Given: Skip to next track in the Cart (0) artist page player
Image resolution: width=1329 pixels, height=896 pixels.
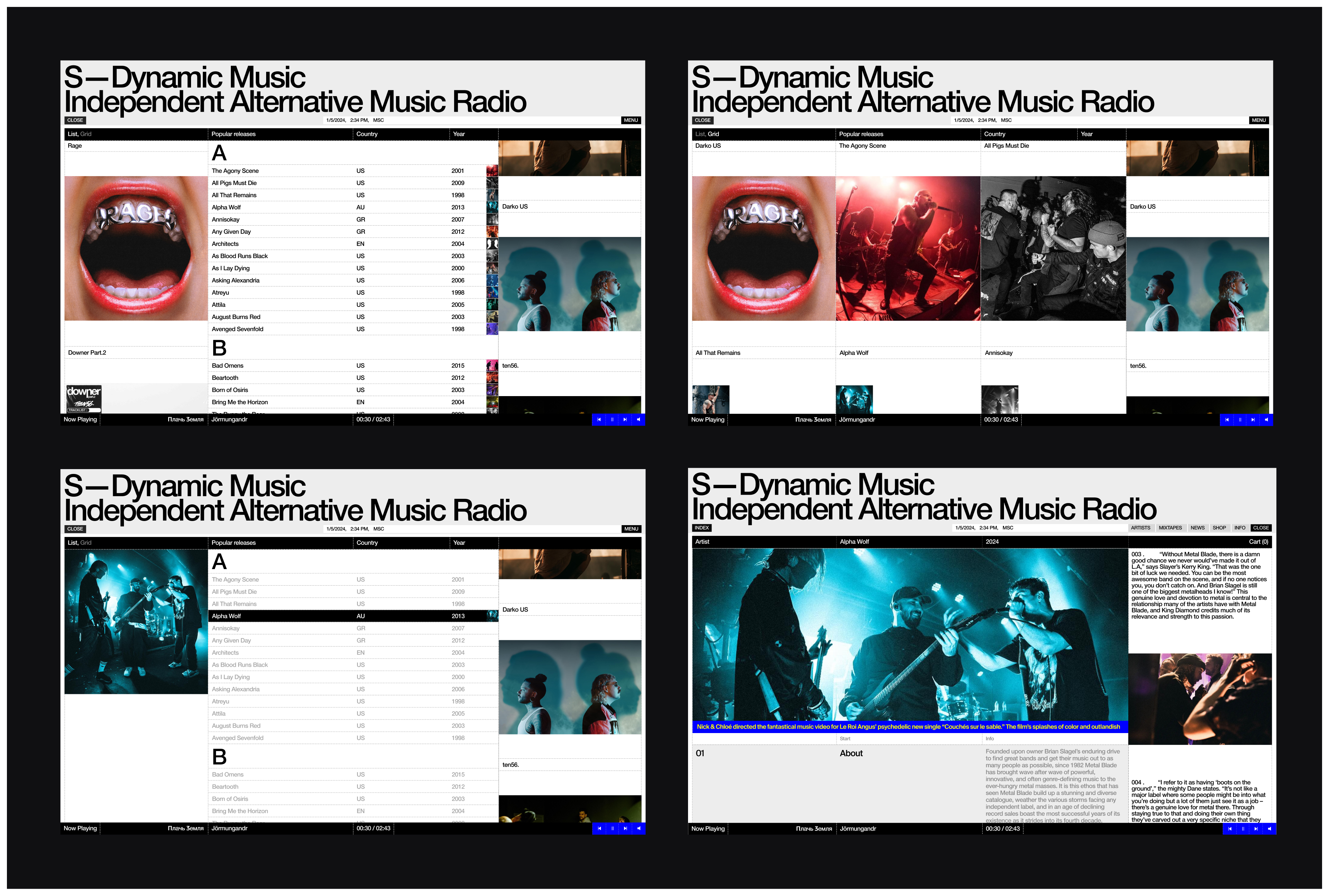Looking at the screenshot, I should point(1256,829).
